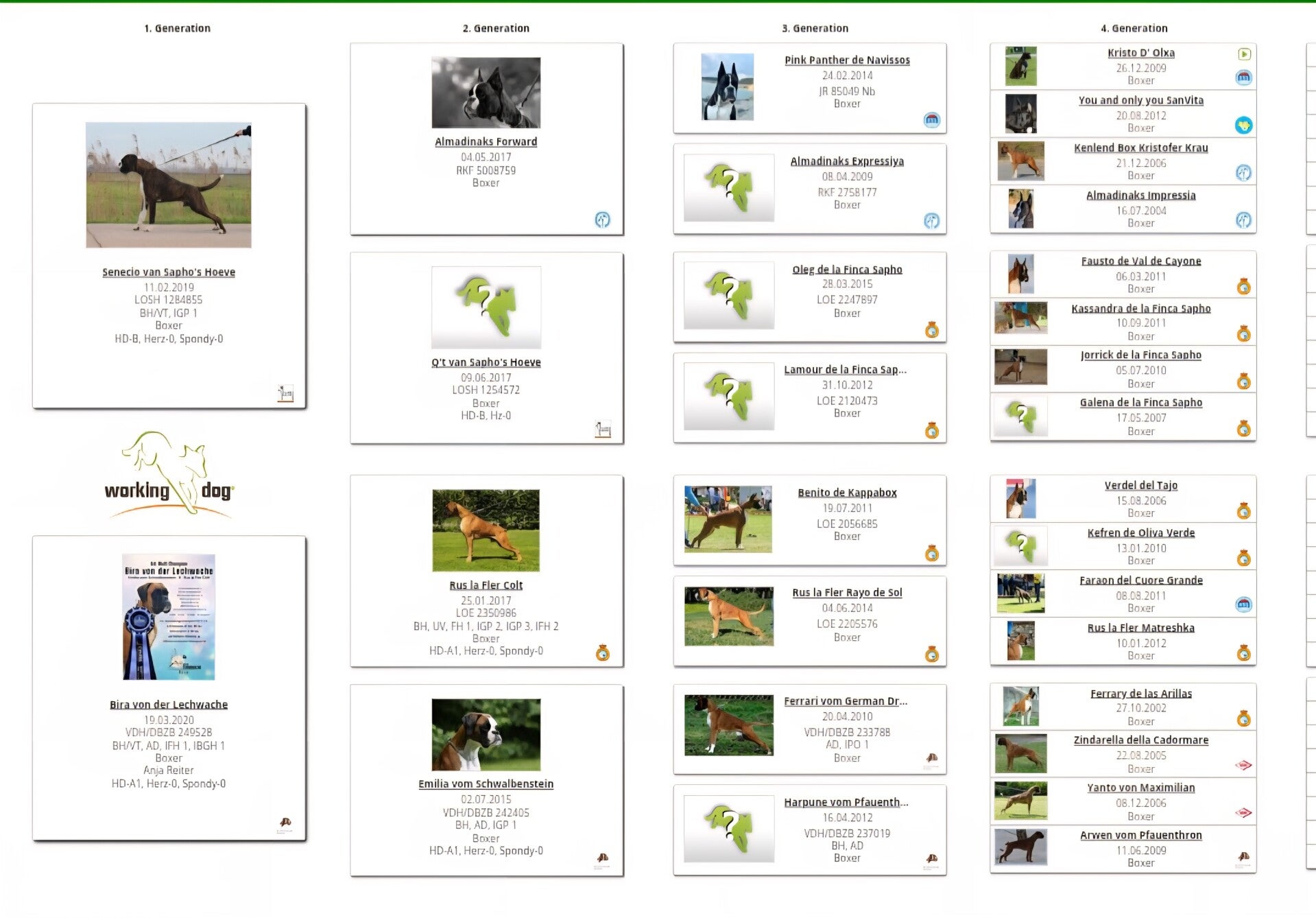Click the red badge icon beside Zindarella della Cadormare
Screen dimensions: 1316x918
pyautogui.click(x=1243, y=765)
